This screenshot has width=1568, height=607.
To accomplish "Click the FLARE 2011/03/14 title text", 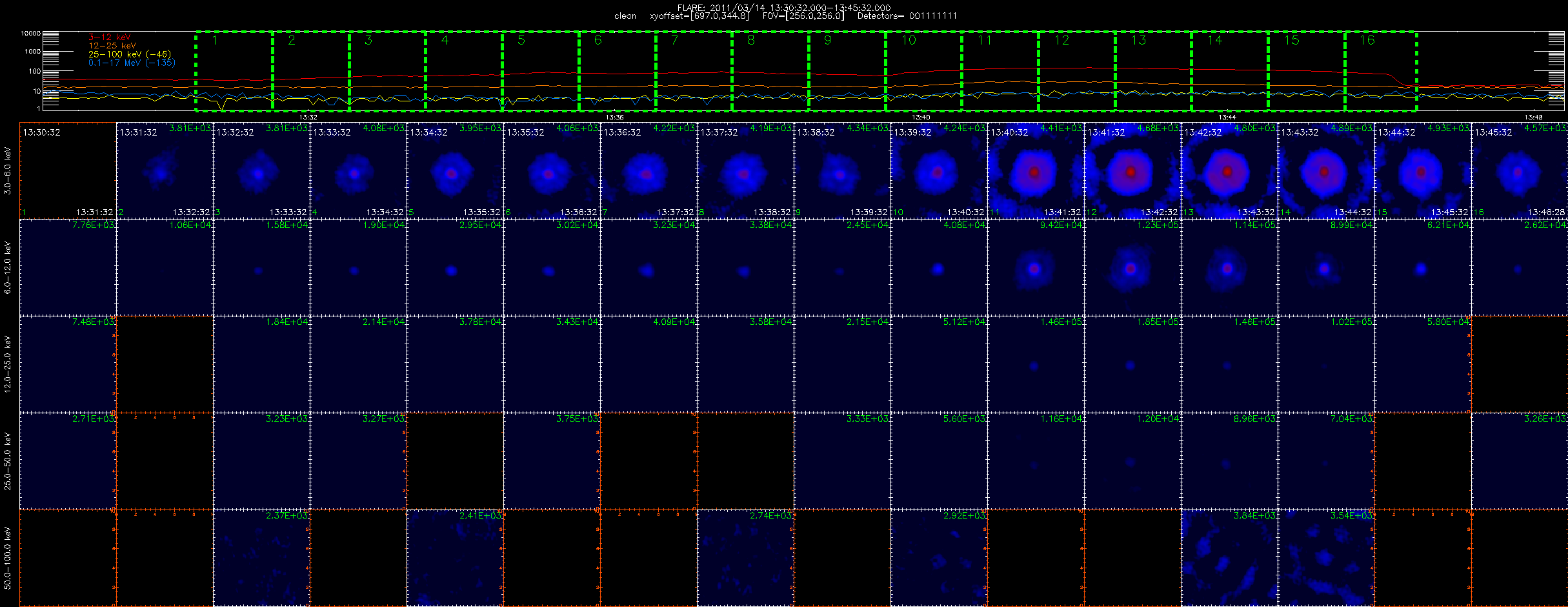I will click(784, 8).
